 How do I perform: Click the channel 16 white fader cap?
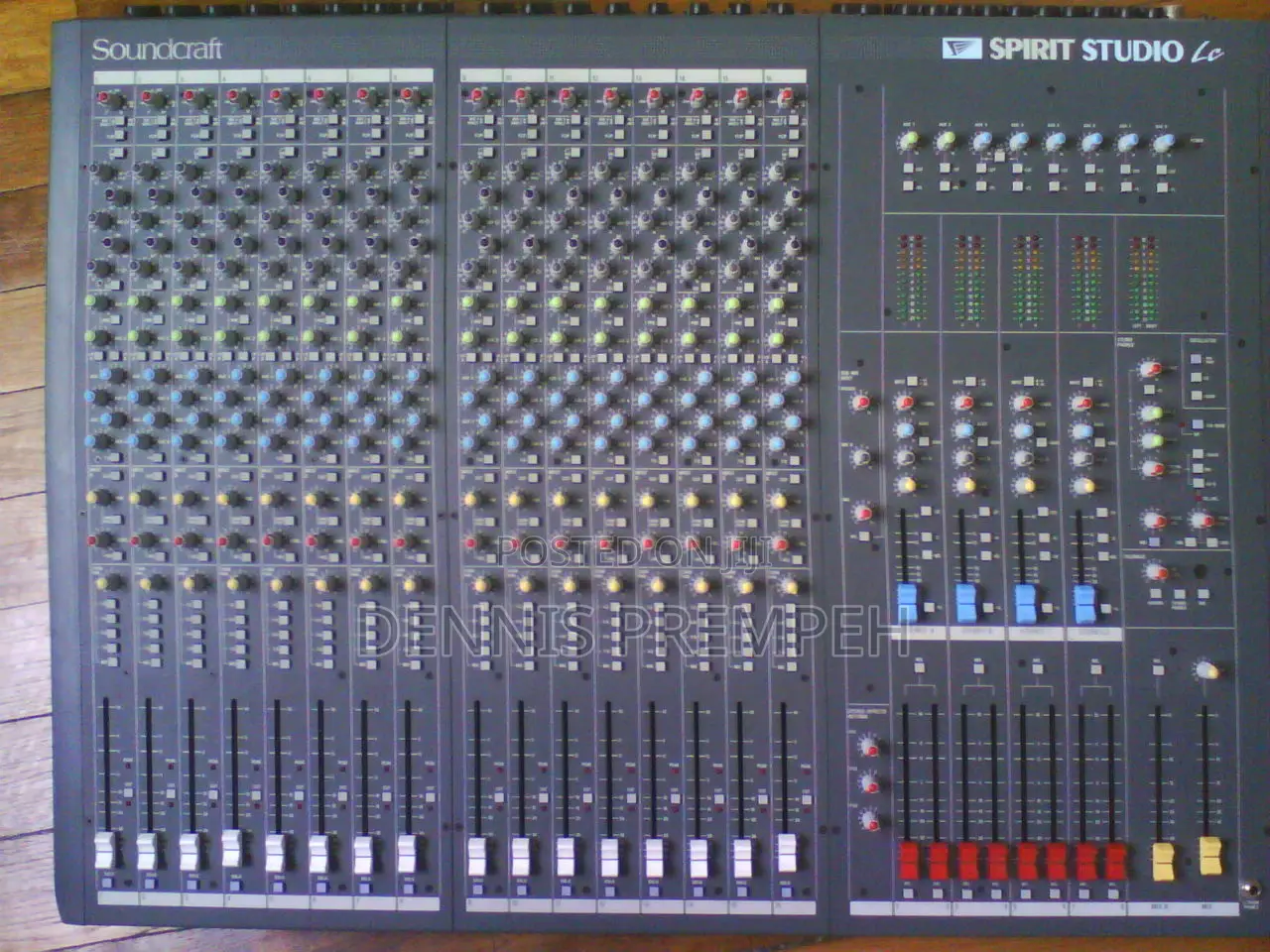(787, 853)
